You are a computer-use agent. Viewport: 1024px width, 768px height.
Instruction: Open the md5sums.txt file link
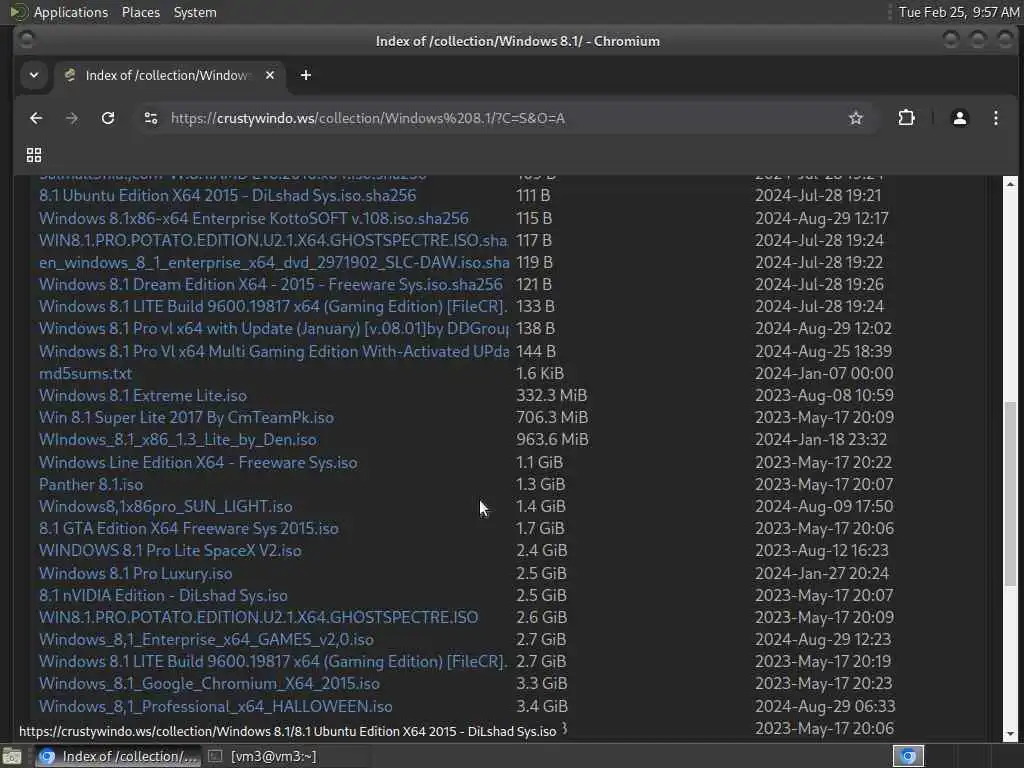(x=85, y=374)
